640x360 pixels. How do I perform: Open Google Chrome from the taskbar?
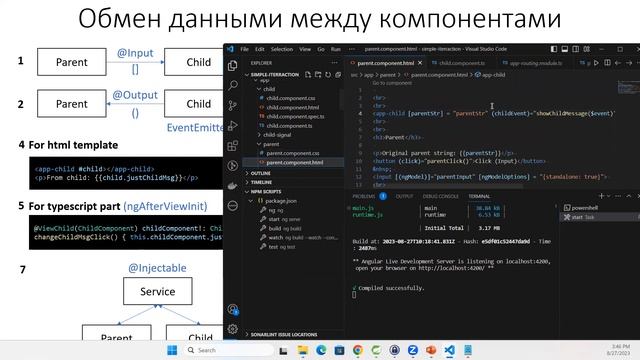click(358, 350)
